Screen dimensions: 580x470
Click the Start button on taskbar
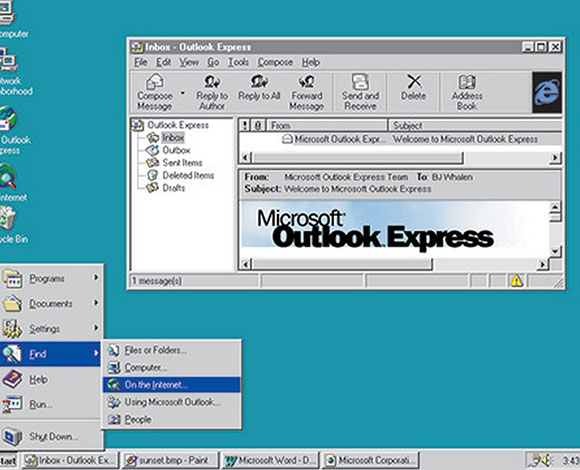(x=8, y=461)
